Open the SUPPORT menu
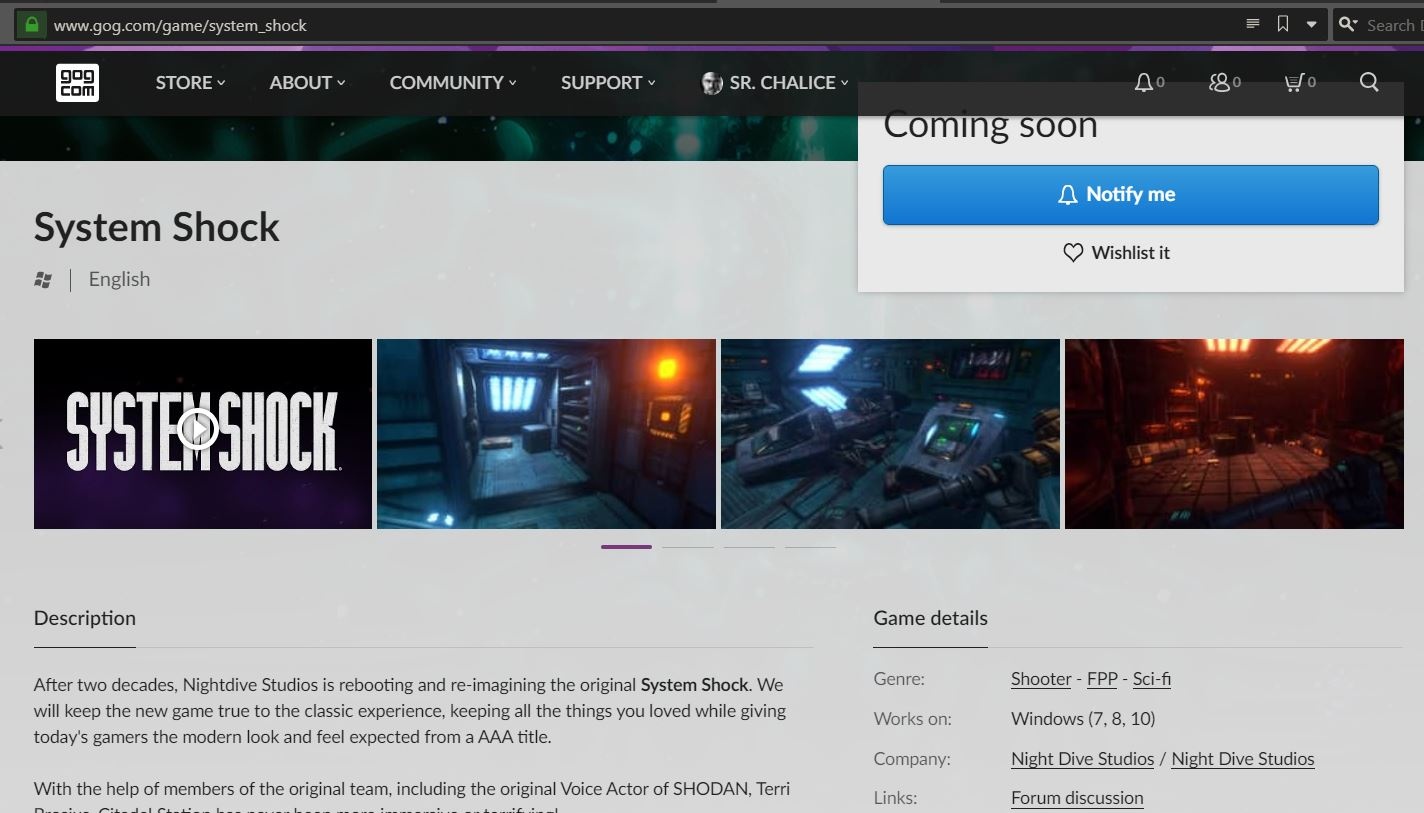Screen dimensions: 1424x813 point(607,83)
